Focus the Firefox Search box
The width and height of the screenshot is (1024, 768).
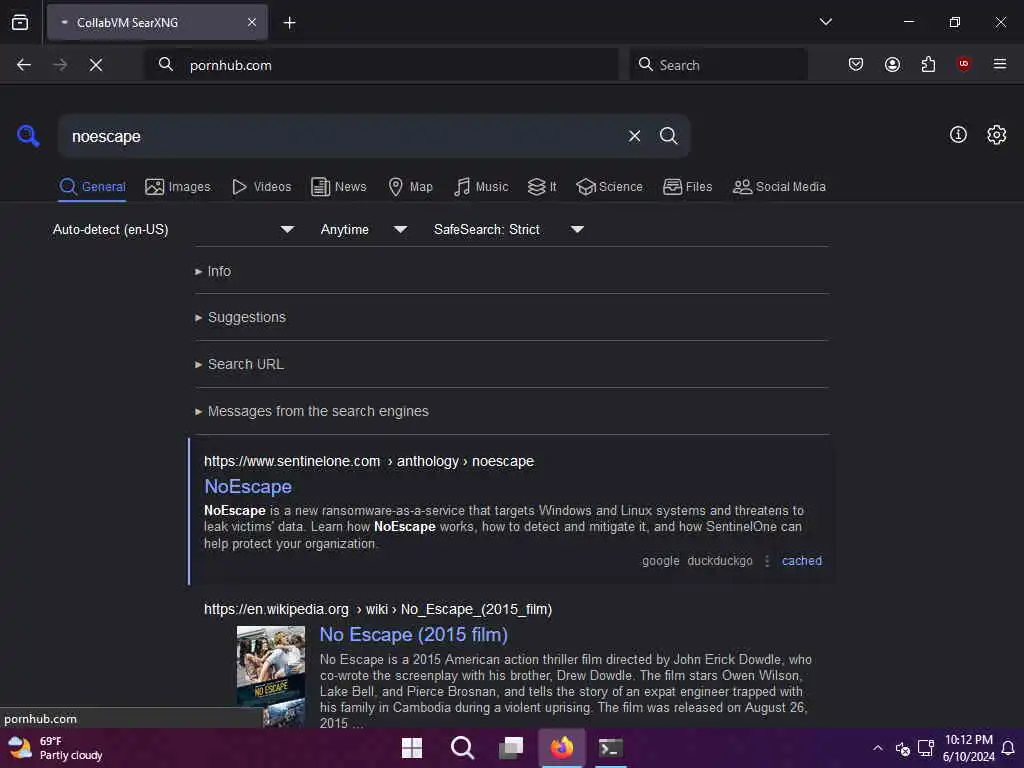tap(718, 65)
